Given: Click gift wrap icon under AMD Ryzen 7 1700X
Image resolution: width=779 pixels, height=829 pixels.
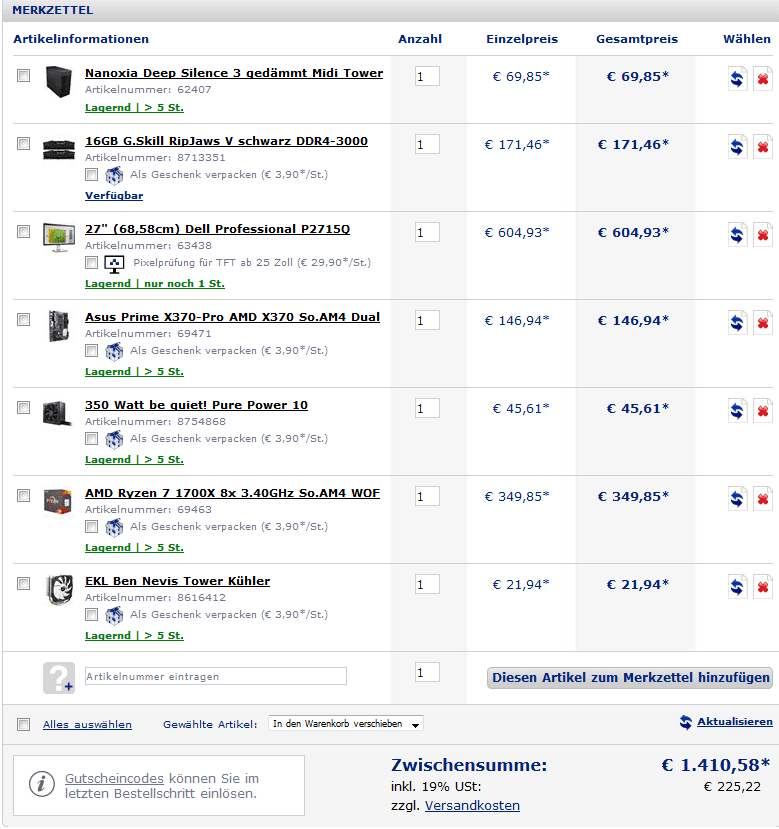Looking at the screenshot, I should [x=114, y=527].
